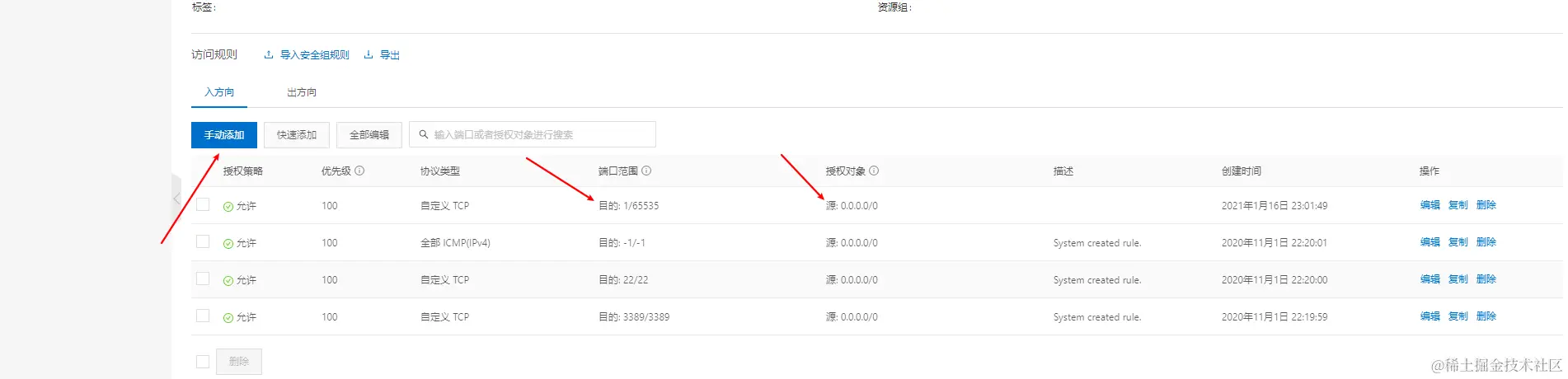Check the box for the 3389/3389 rule
This screenshot has height=379, width=1568.
(x=203, y=316)
